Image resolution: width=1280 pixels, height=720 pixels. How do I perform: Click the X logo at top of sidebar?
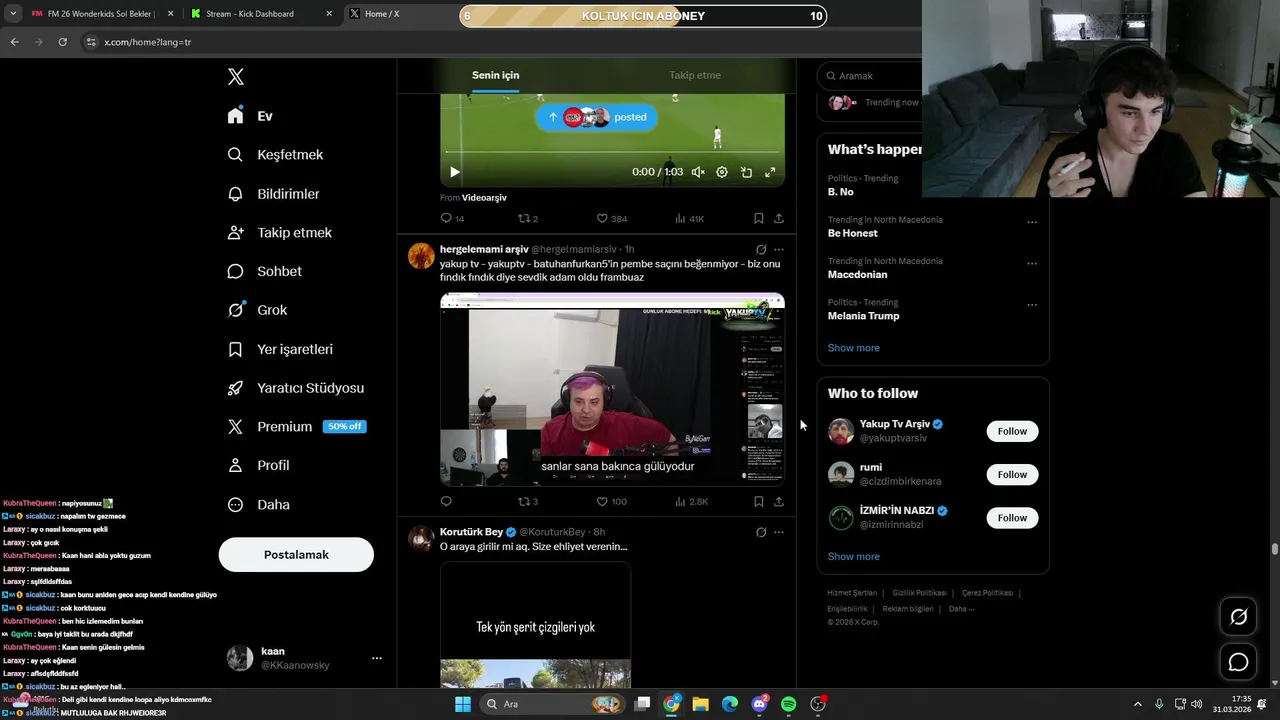click(235, 77)
